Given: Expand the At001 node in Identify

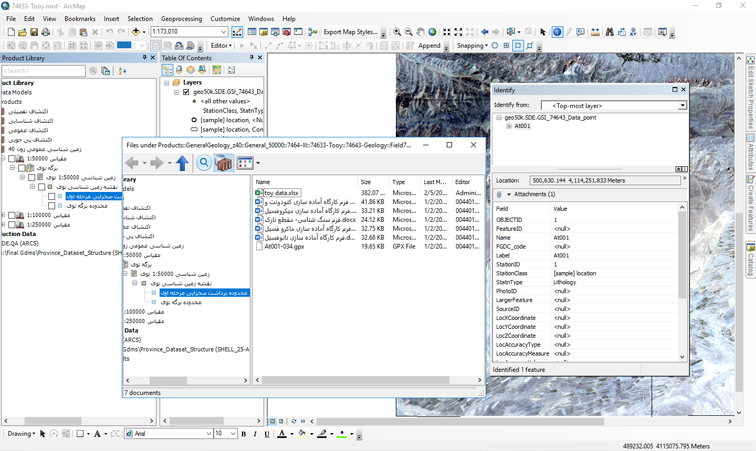Looking at the screenshot, I should 508,126.
